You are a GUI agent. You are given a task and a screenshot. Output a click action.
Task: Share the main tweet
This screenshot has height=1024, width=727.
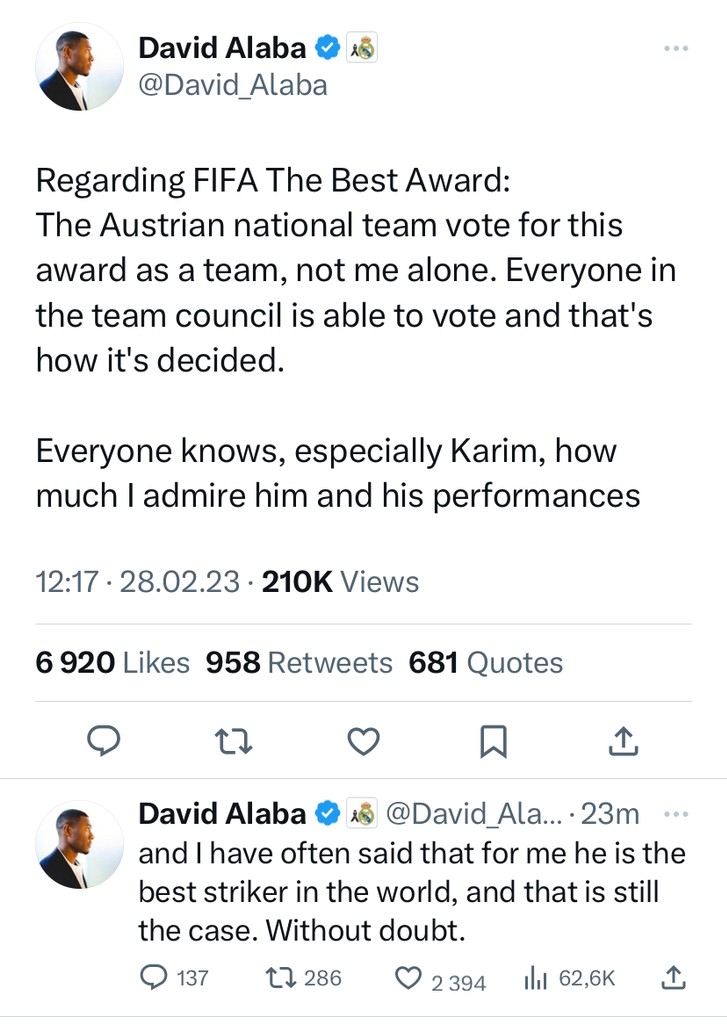[623, 741]
